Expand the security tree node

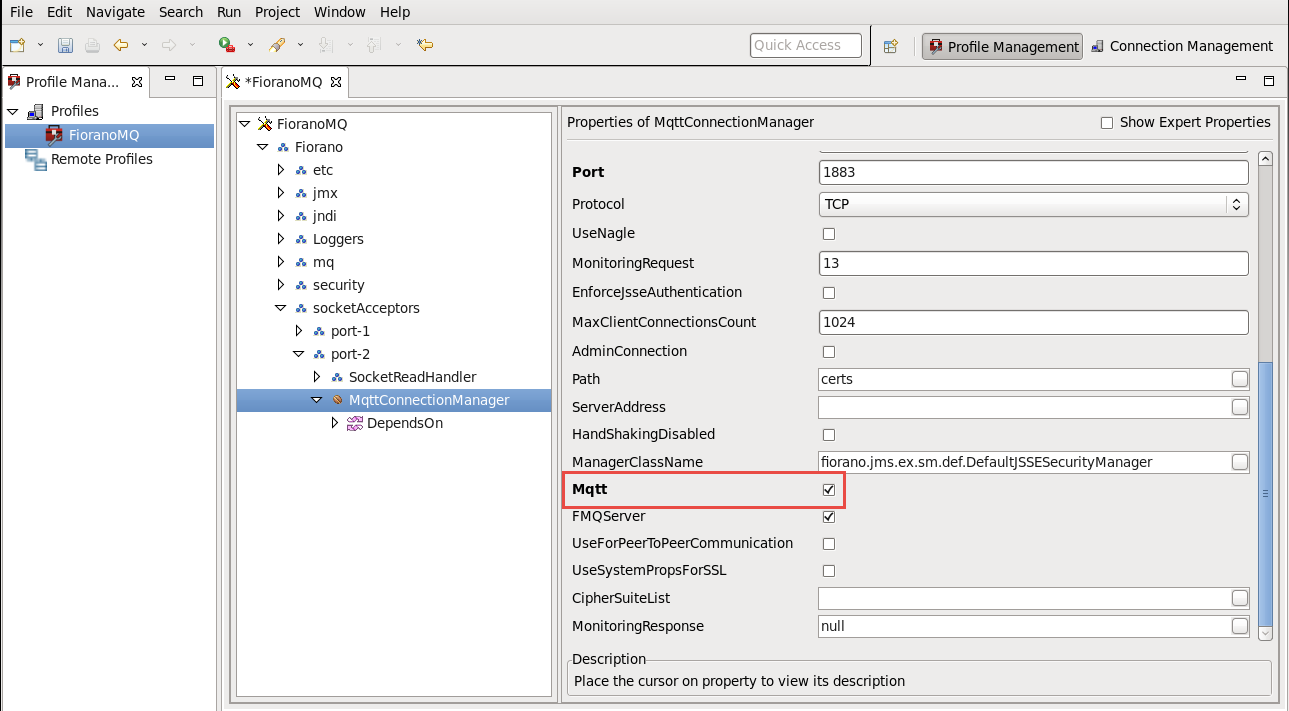click(281, 285)
